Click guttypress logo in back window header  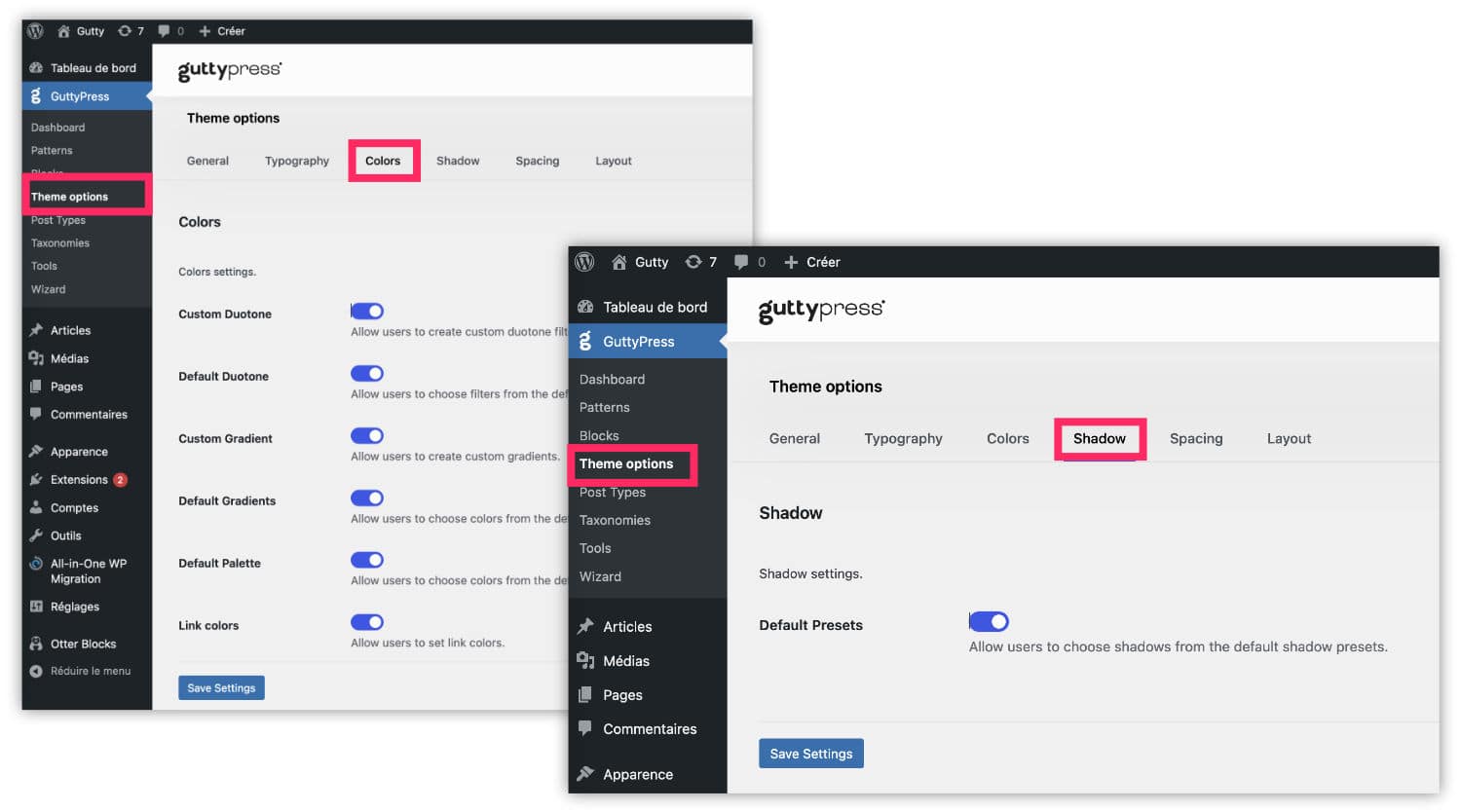pyautogui.click(x=229, y=71)
